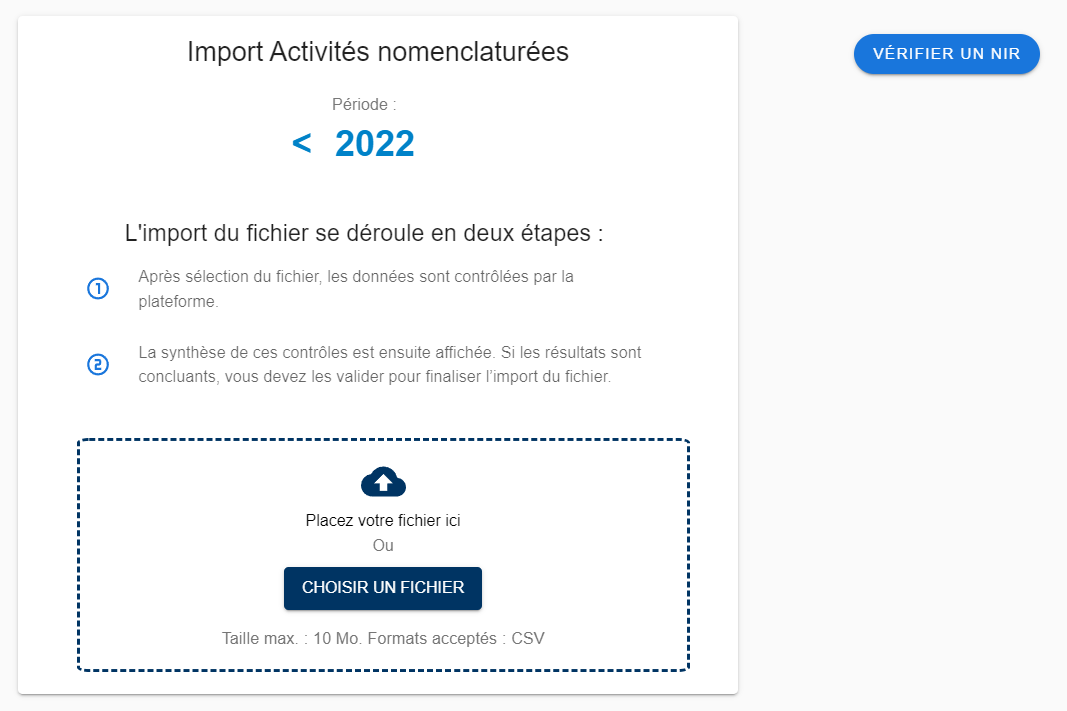The image size is (1067, 711).
Task: Click the 'Ou' separator text
Action: point(383,545)
